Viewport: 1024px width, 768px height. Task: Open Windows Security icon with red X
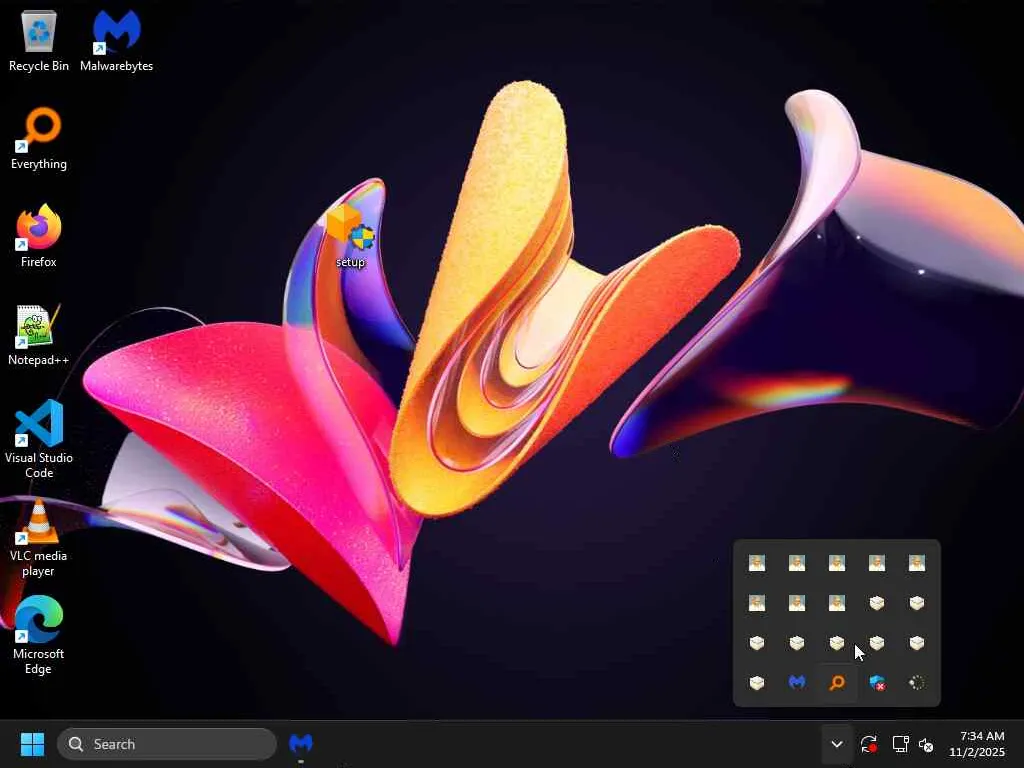(877, 682)
